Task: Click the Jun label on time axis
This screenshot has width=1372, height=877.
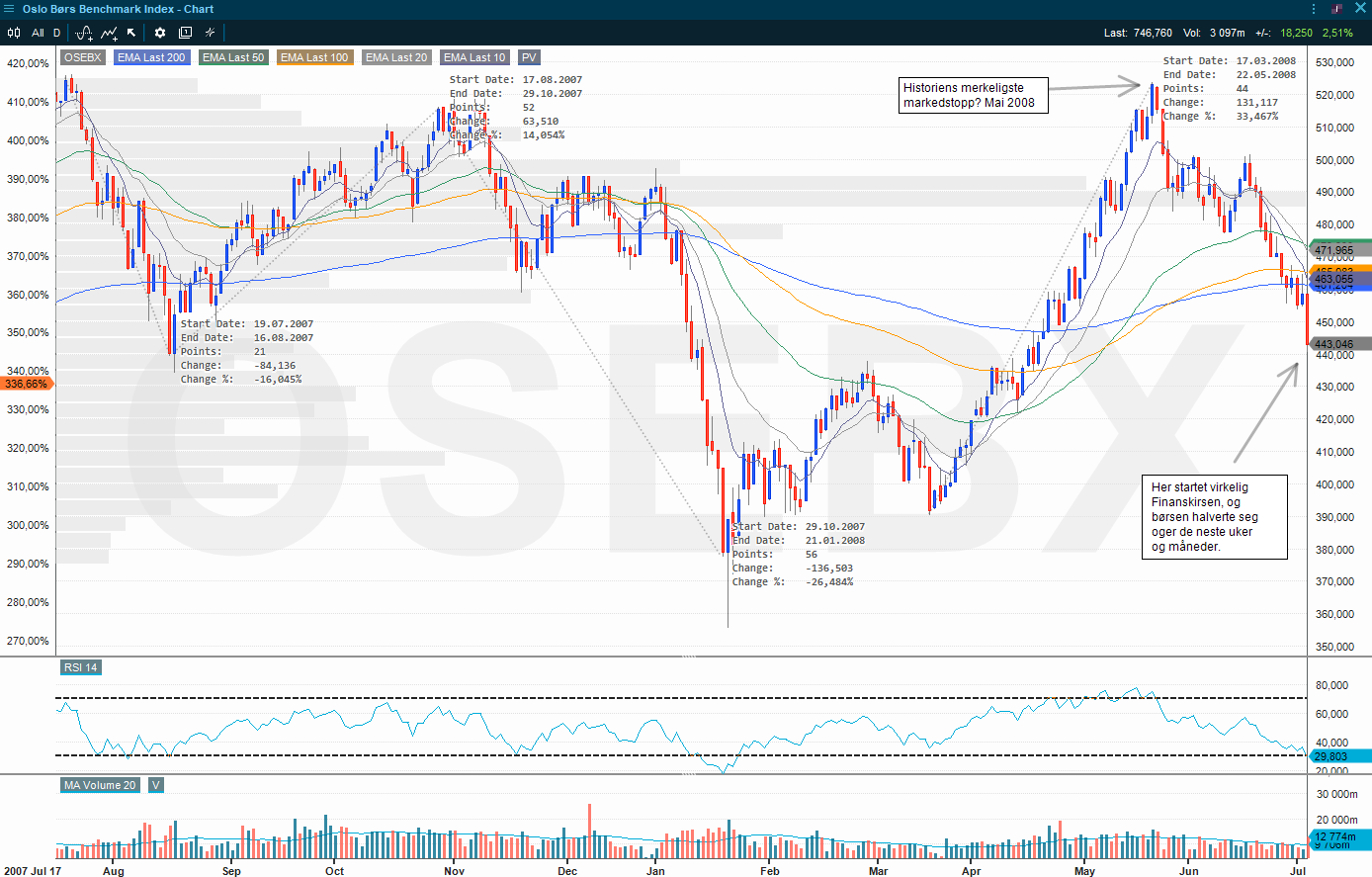Action: (1189, 871)
